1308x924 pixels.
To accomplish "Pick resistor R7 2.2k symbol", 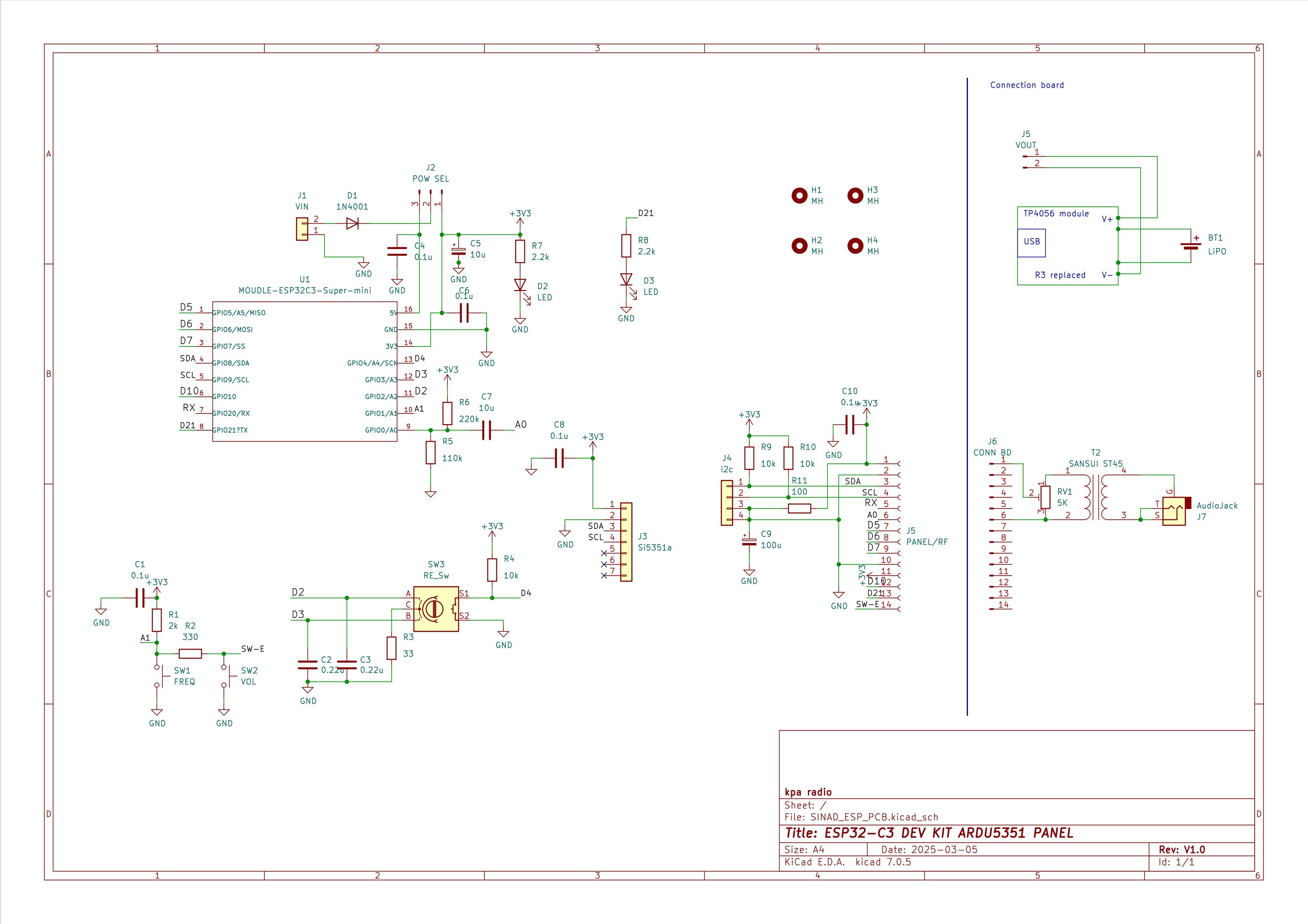I will click(520, 252).
